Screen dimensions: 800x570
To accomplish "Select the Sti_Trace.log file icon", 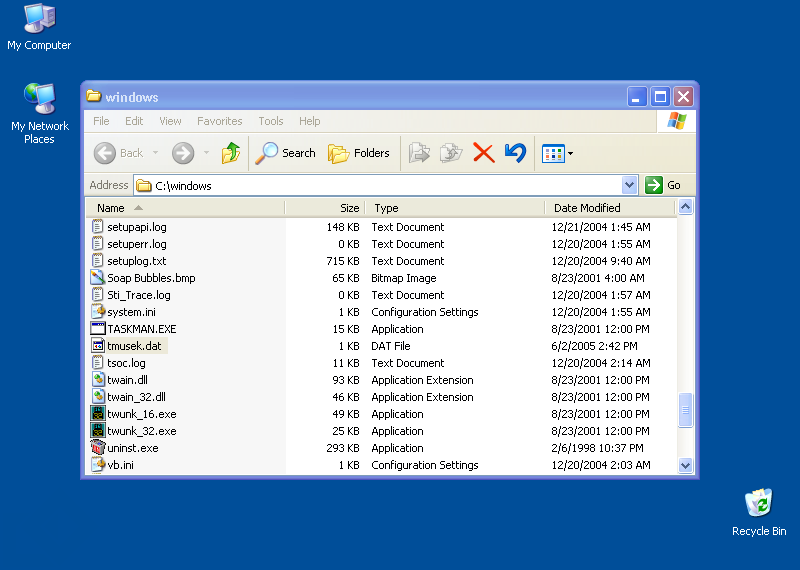I will (x=97, y=294).
